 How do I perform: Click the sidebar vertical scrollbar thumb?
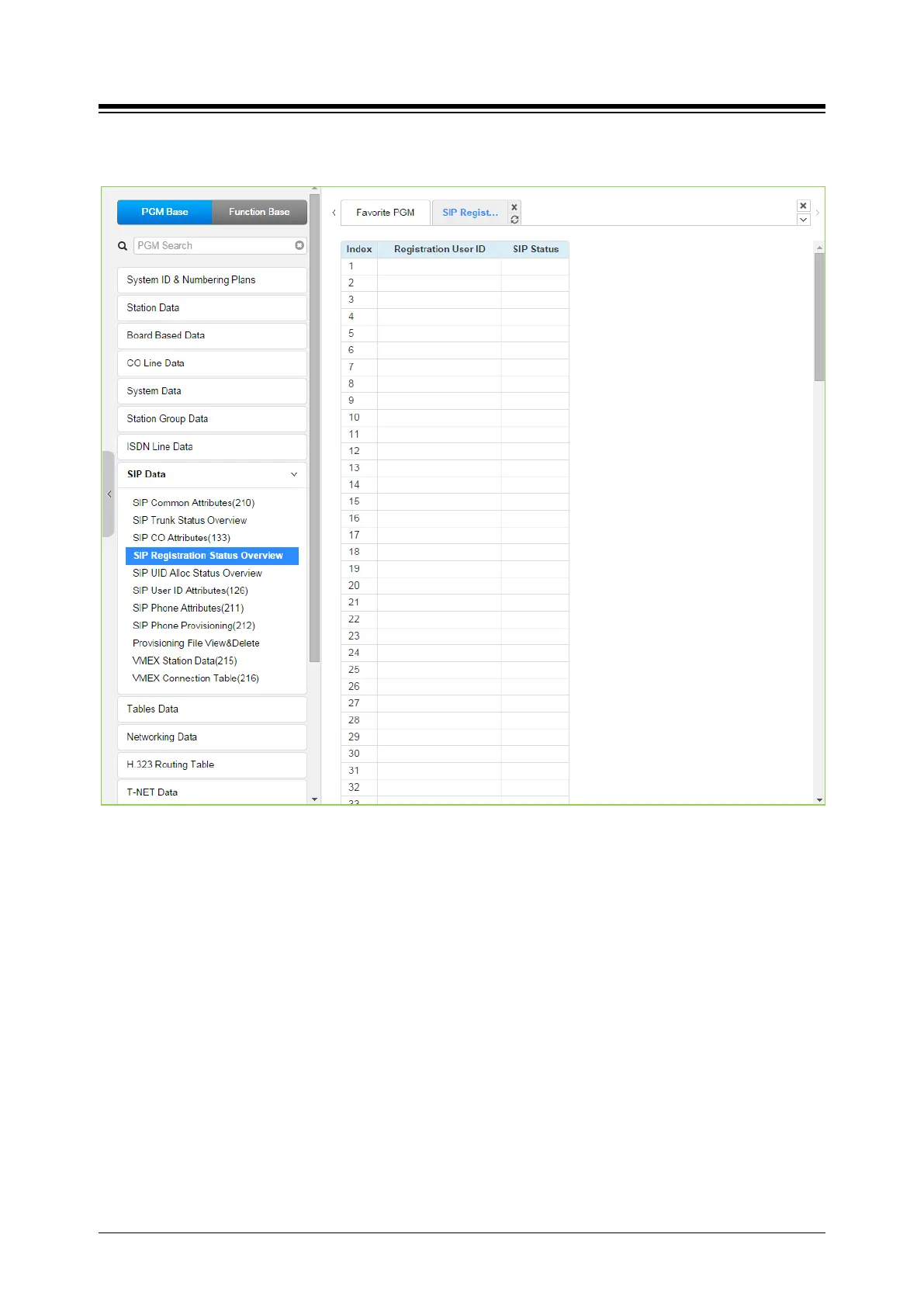tap(314, 428)
